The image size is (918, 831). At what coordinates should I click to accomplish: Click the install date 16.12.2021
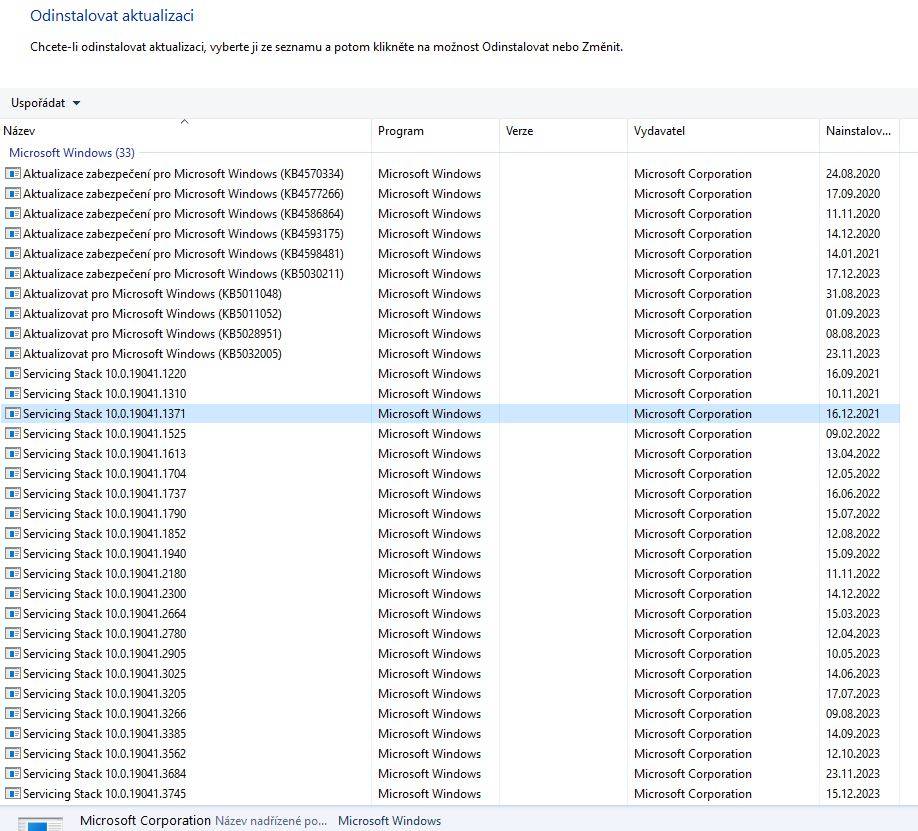point(852,413)
